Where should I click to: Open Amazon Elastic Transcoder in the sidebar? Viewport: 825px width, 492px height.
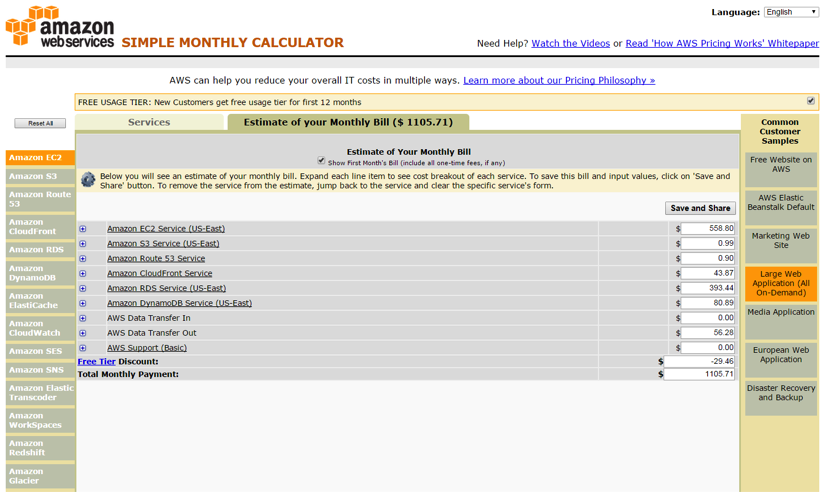click(x=40, y=393)
